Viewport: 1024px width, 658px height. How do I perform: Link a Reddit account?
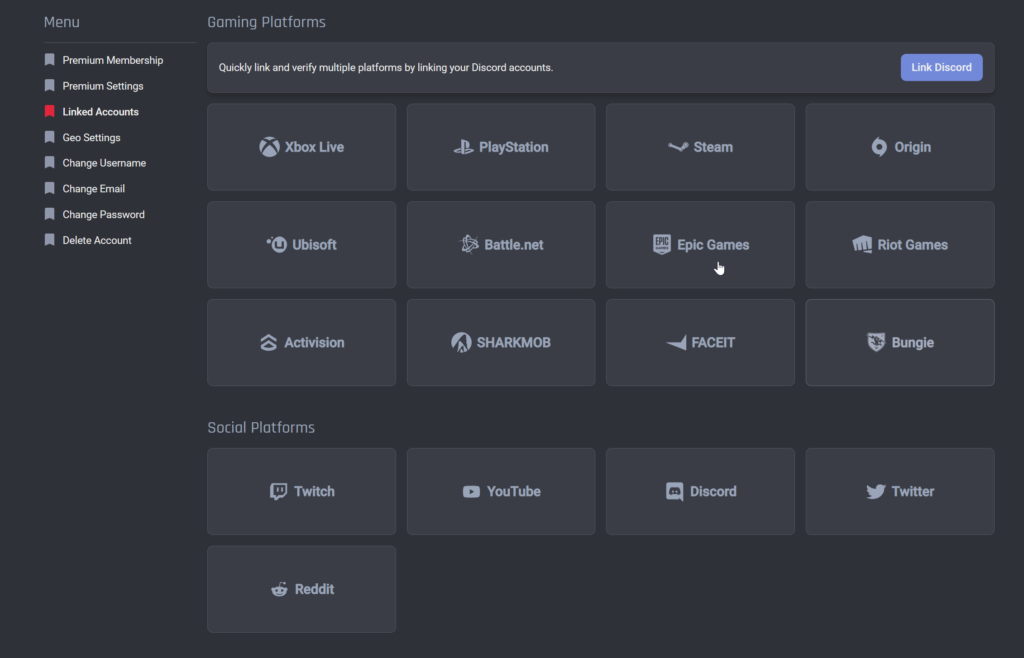[x=302, y=589]
